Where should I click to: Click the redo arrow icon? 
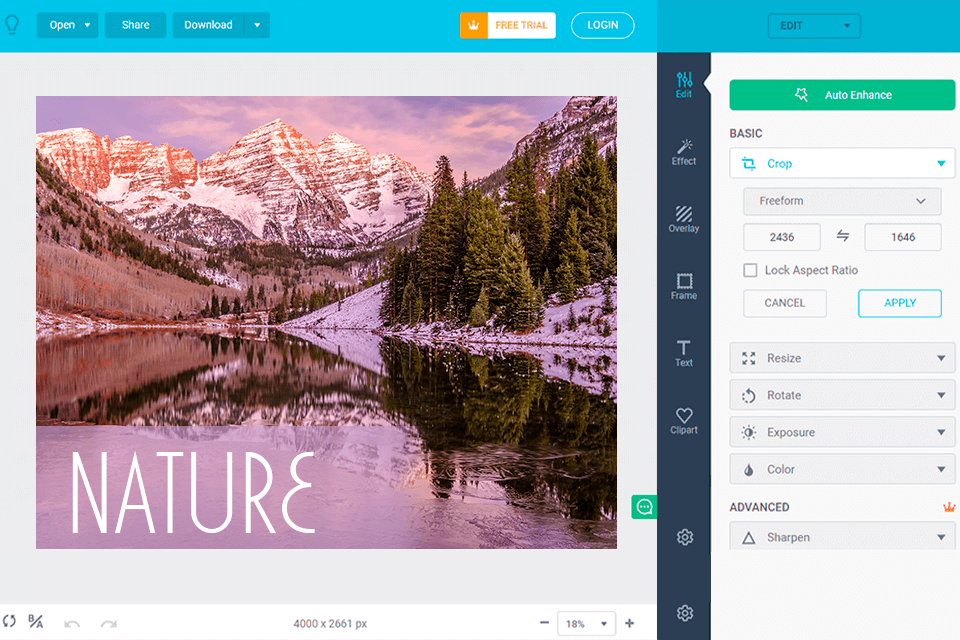point(109,624)
